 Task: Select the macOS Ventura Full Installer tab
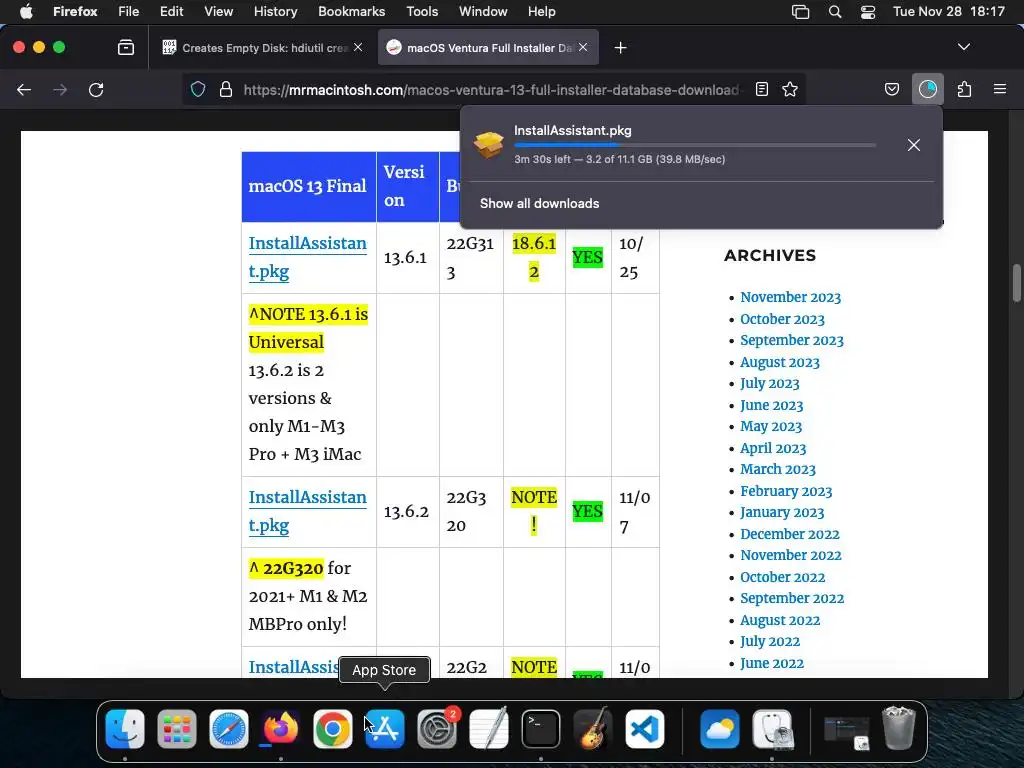[x=488, y=48]
